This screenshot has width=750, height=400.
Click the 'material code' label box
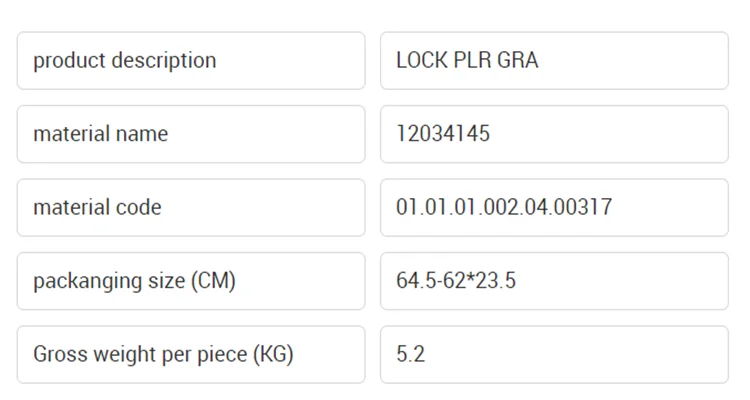coord(190,208)
